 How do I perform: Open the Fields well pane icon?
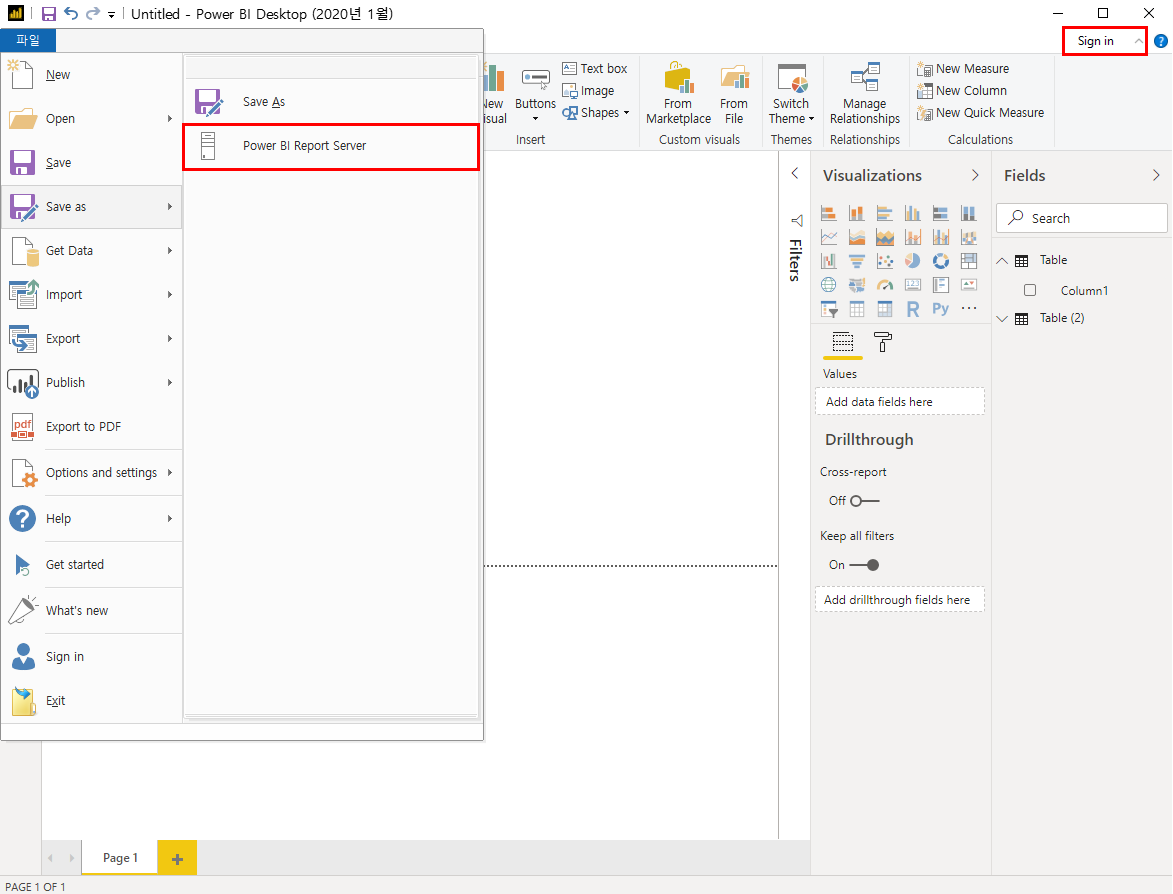[843, 343]
